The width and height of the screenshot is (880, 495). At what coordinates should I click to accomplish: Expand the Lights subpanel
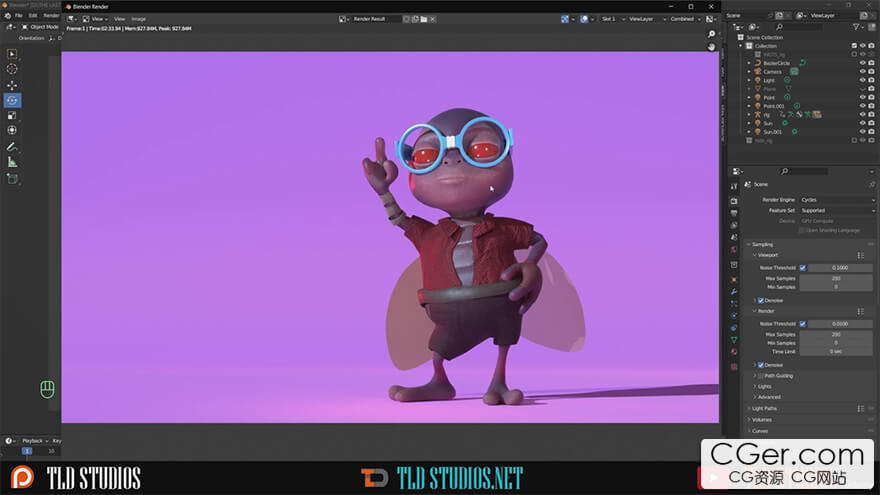764,387
